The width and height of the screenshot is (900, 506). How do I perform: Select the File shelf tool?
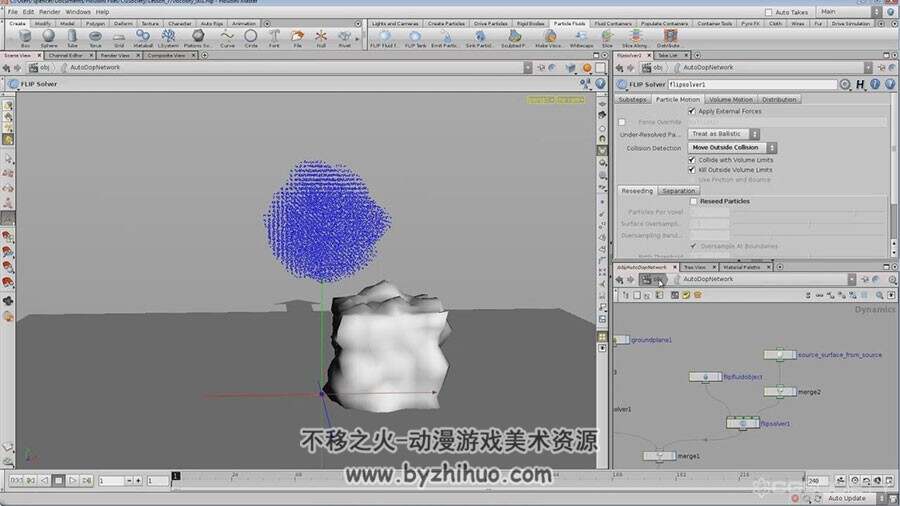(297, 38)
